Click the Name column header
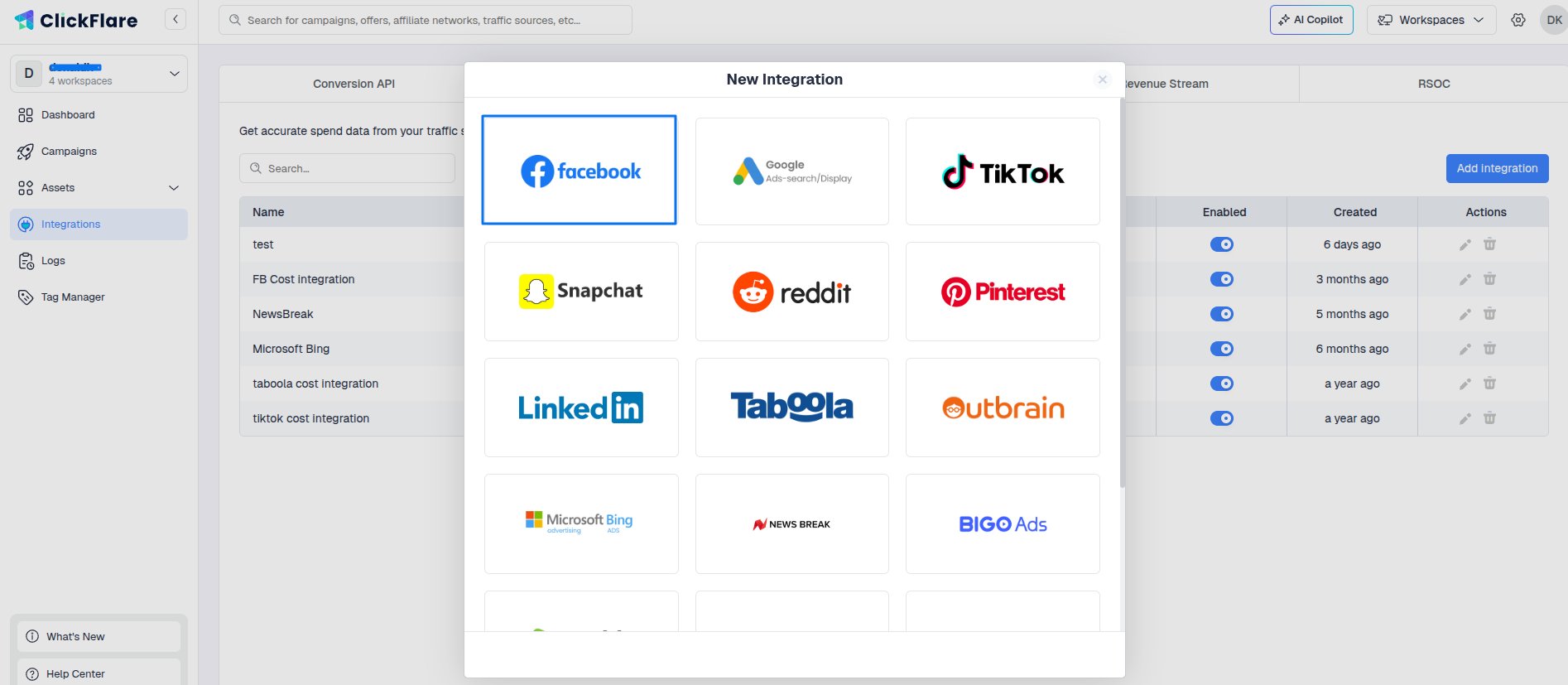This screenshot has width=1568, height=685. [268, 212]
